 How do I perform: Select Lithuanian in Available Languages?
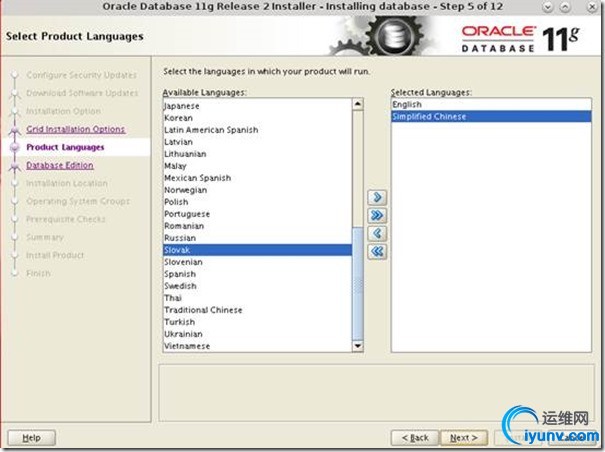(257, 154)
